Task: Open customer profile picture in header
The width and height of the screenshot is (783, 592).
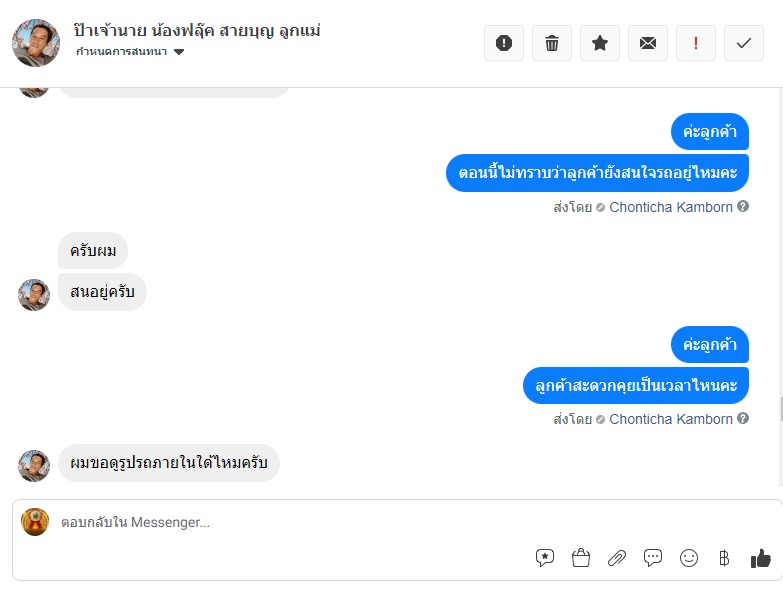Action: point(36,43)
